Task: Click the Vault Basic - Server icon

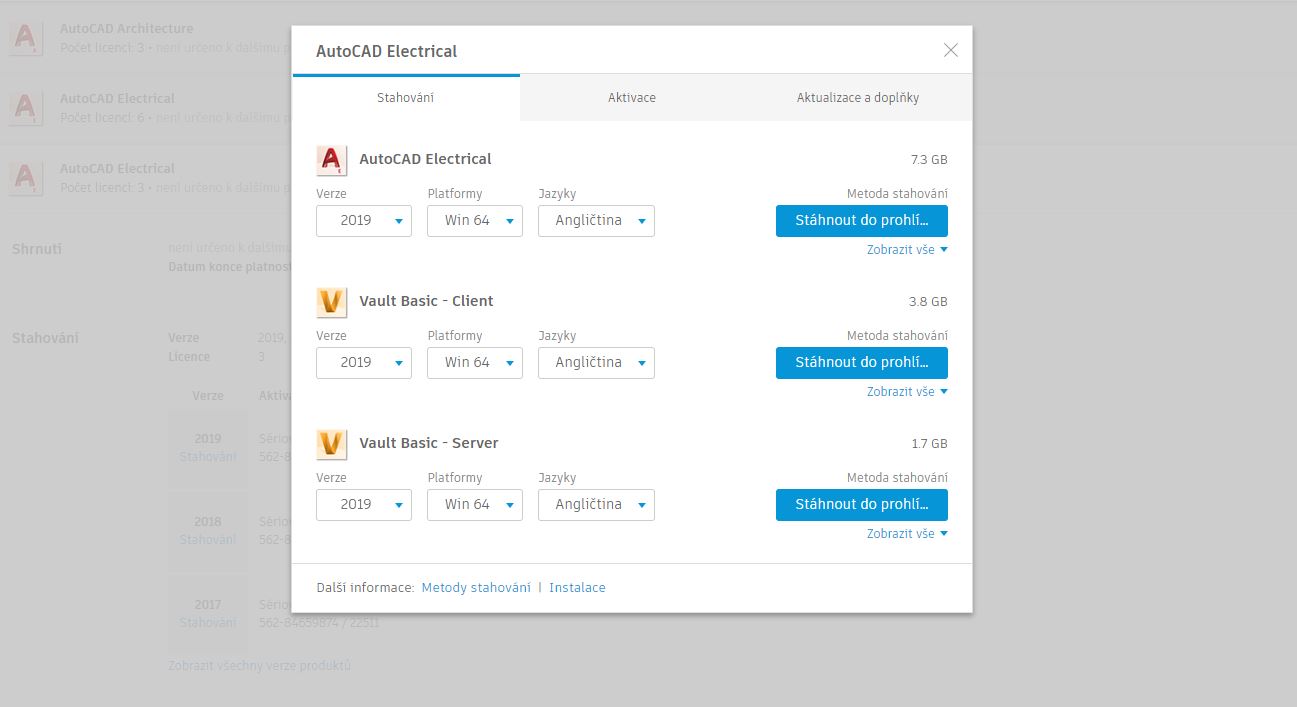Action: tap(331, 444)
